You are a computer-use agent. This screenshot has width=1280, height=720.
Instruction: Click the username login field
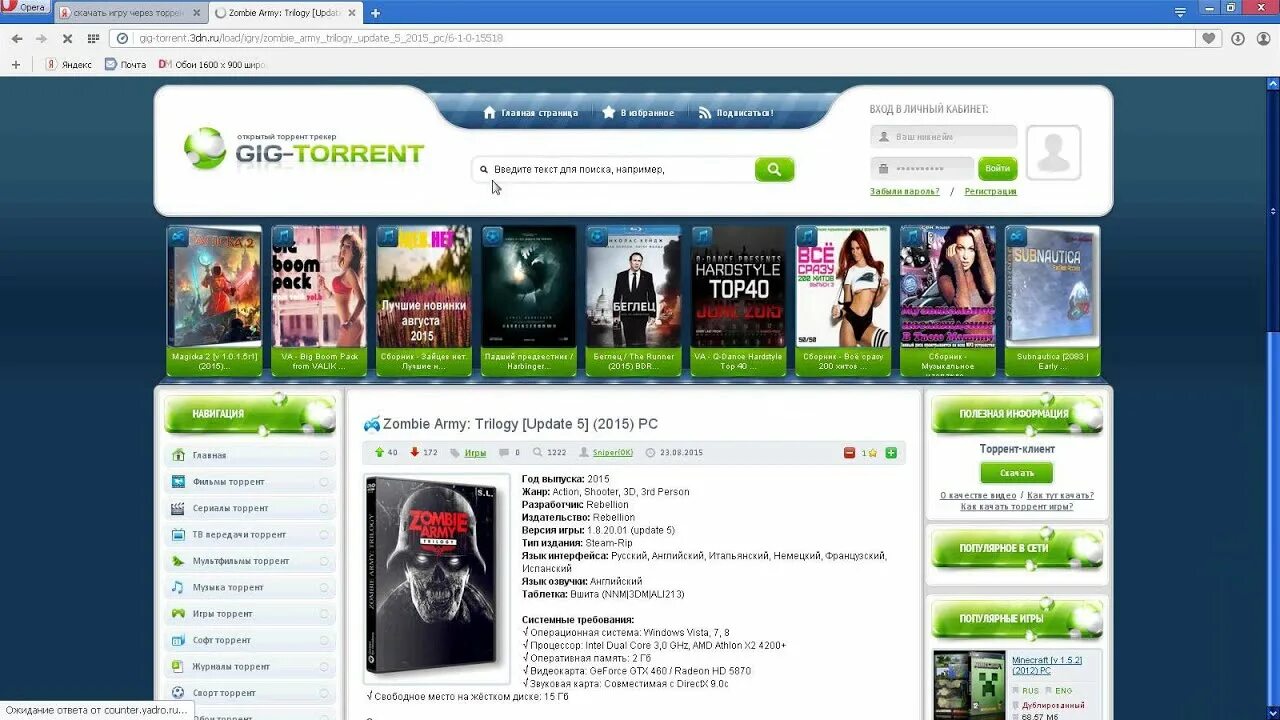tap(944, 137)
